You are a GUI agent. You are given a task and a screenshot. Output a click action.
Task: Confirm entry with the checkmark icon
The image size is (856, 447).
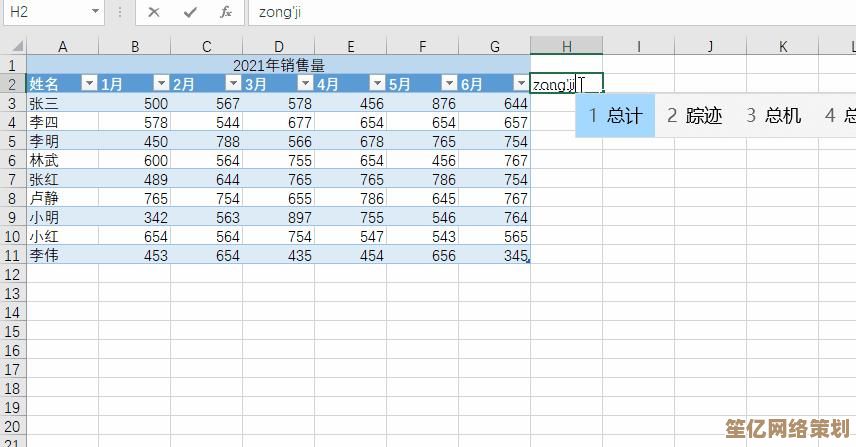point(190,12)
